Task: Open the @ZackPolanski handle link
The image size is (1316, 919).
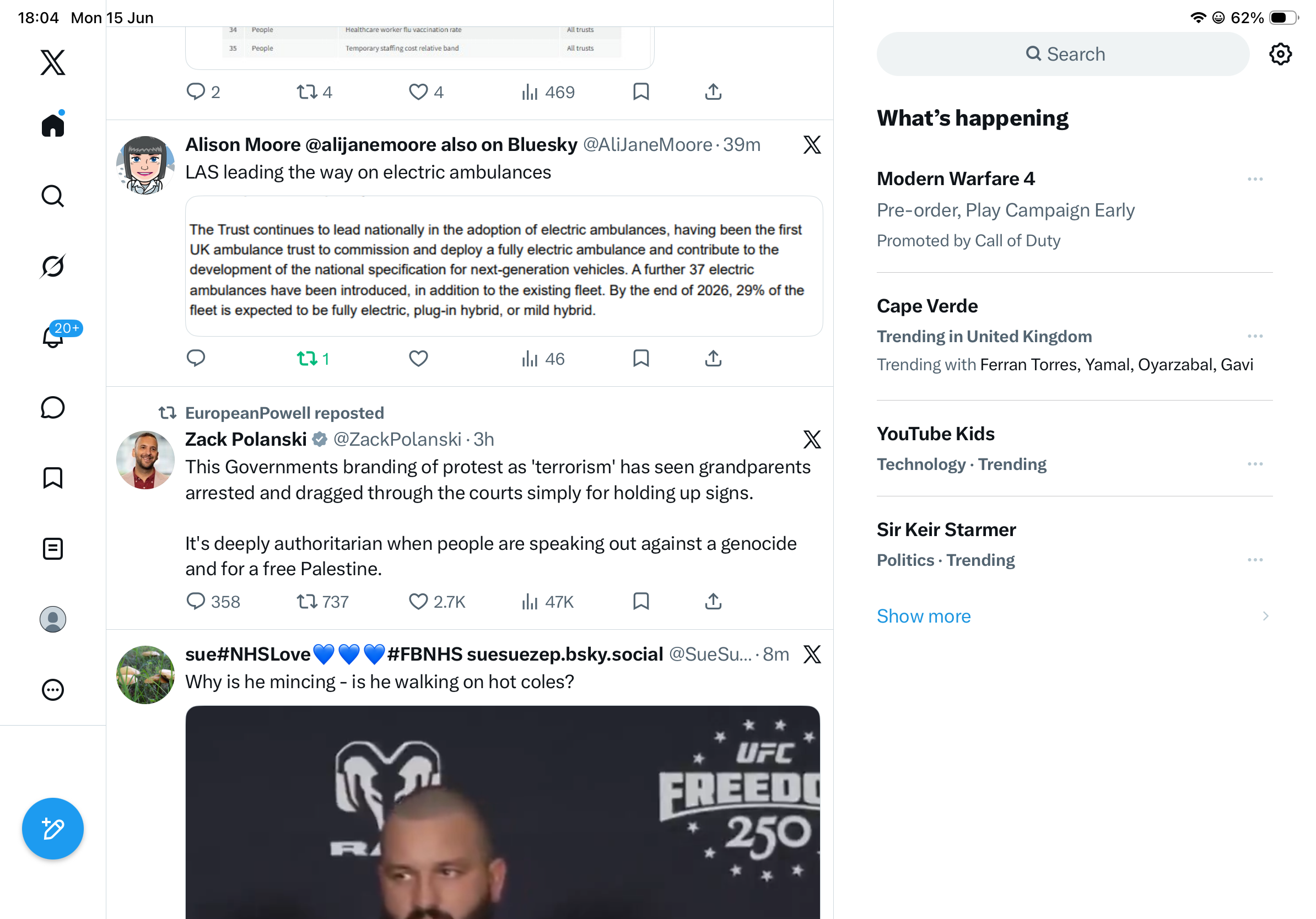Action: click(x=397, y=440)
